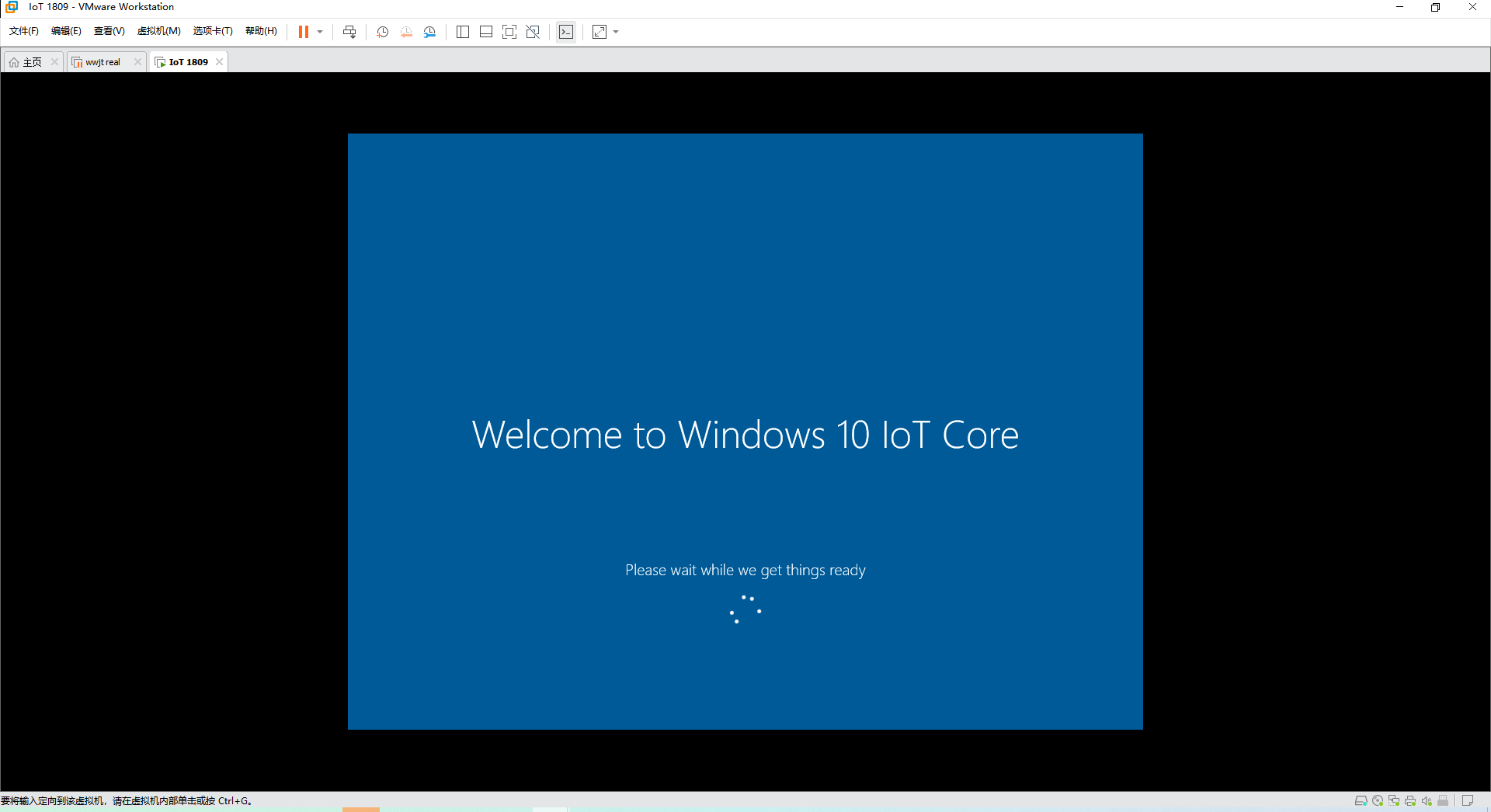Send Ctrl+Alt+Del to the virtual machine
The width and height of the screenshot is (1491, 812).
349,32
